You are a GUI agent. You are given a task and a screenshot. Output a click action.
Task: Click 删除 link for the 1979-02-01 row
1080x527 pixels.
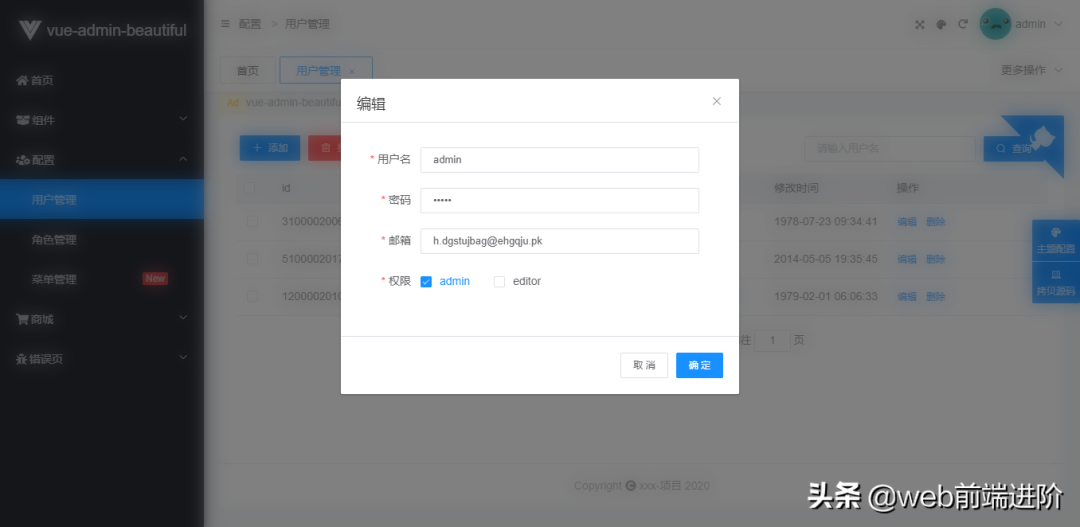pyautogui.click(x=935, y=296)
